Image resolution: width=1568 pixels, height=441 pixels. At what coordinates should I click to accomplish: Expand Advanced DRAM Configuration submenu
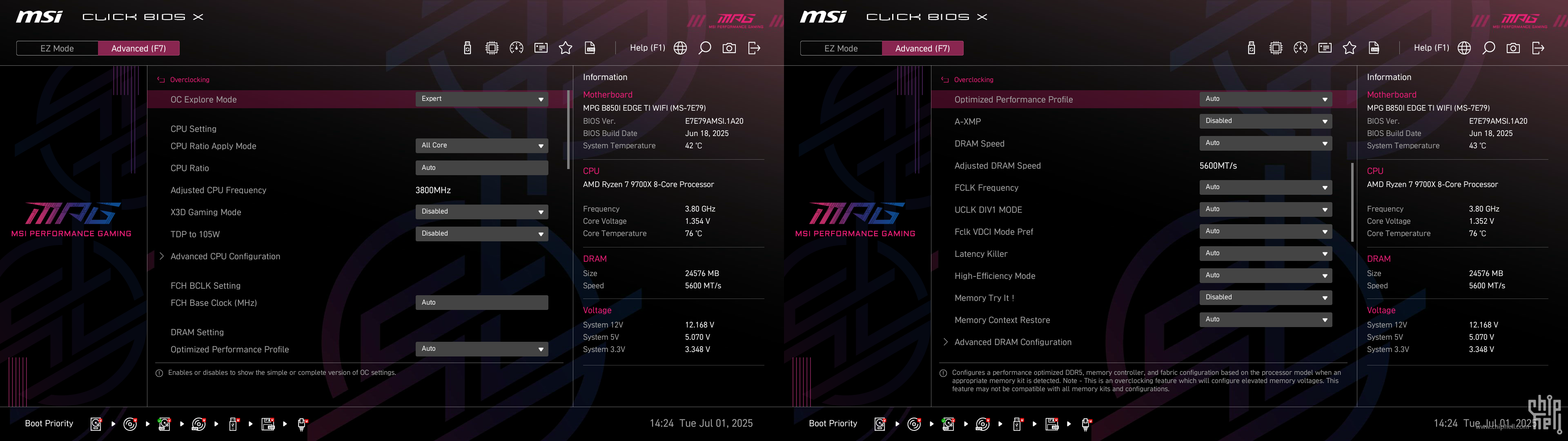pos(1013,342)
